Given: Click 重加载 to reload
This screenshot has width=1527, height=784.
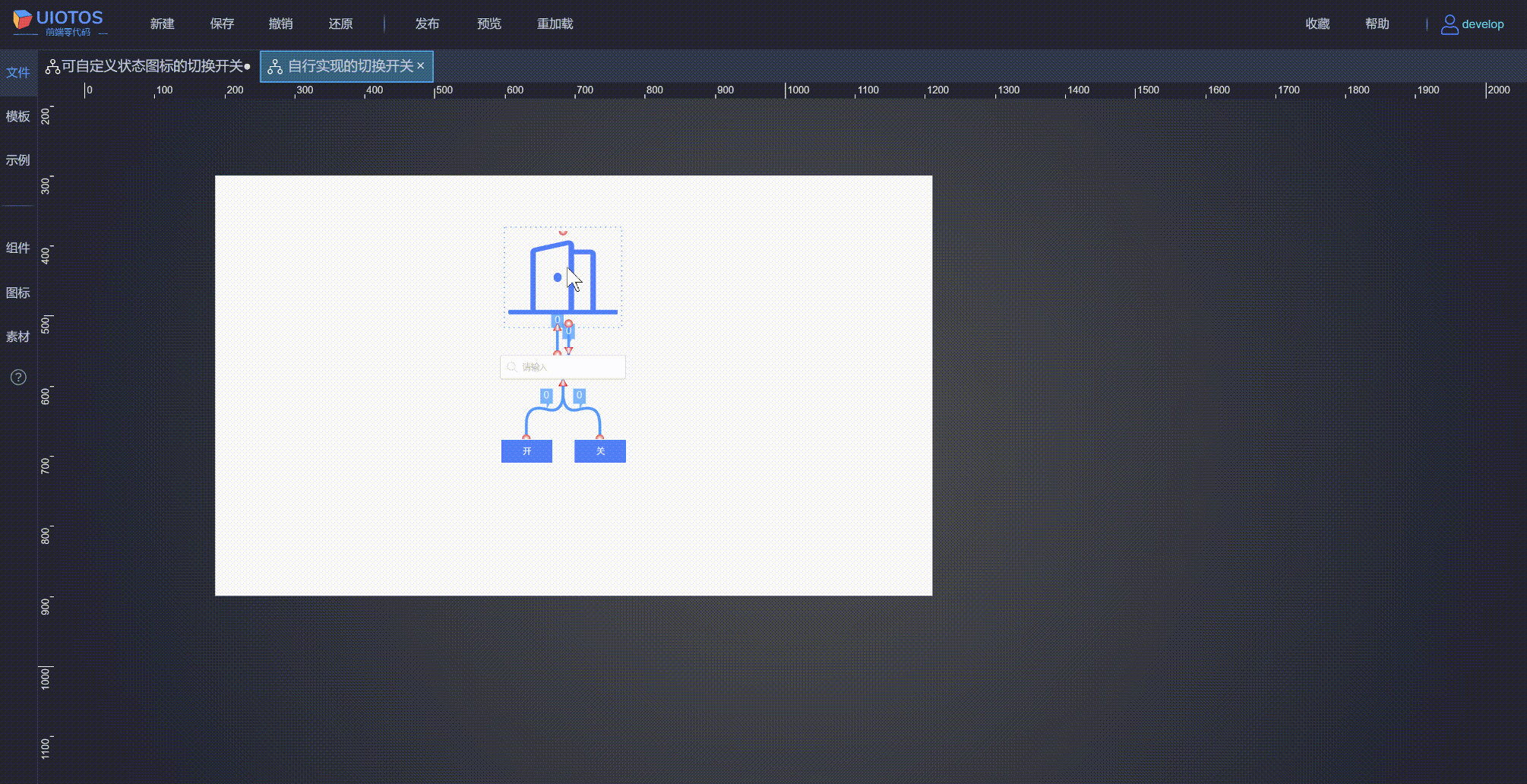Looking at the screenshot, I should 555,24.
